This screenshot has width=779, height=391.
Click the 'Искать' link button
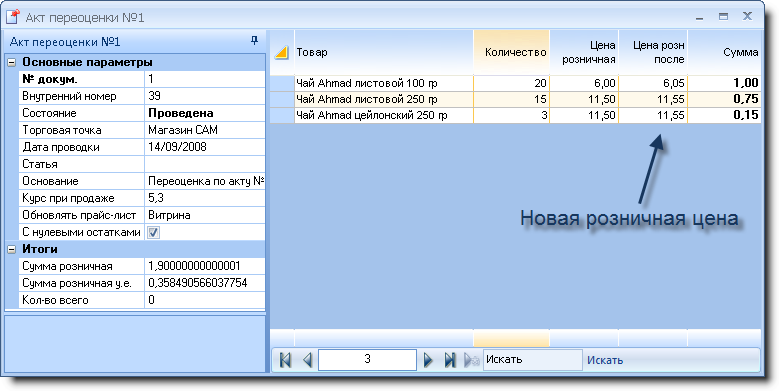coord(605,360)
